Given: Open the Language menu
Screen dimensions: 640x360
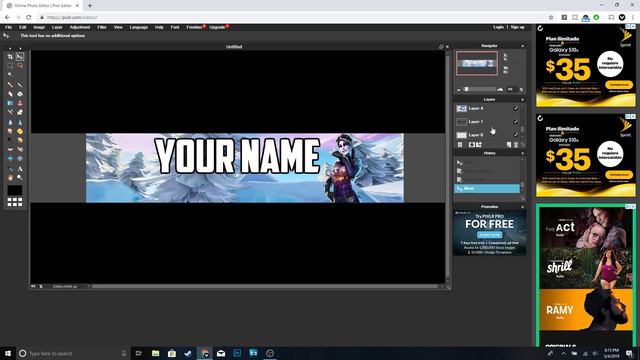Looking at the screenshot, I should click(x=139, y=27).
